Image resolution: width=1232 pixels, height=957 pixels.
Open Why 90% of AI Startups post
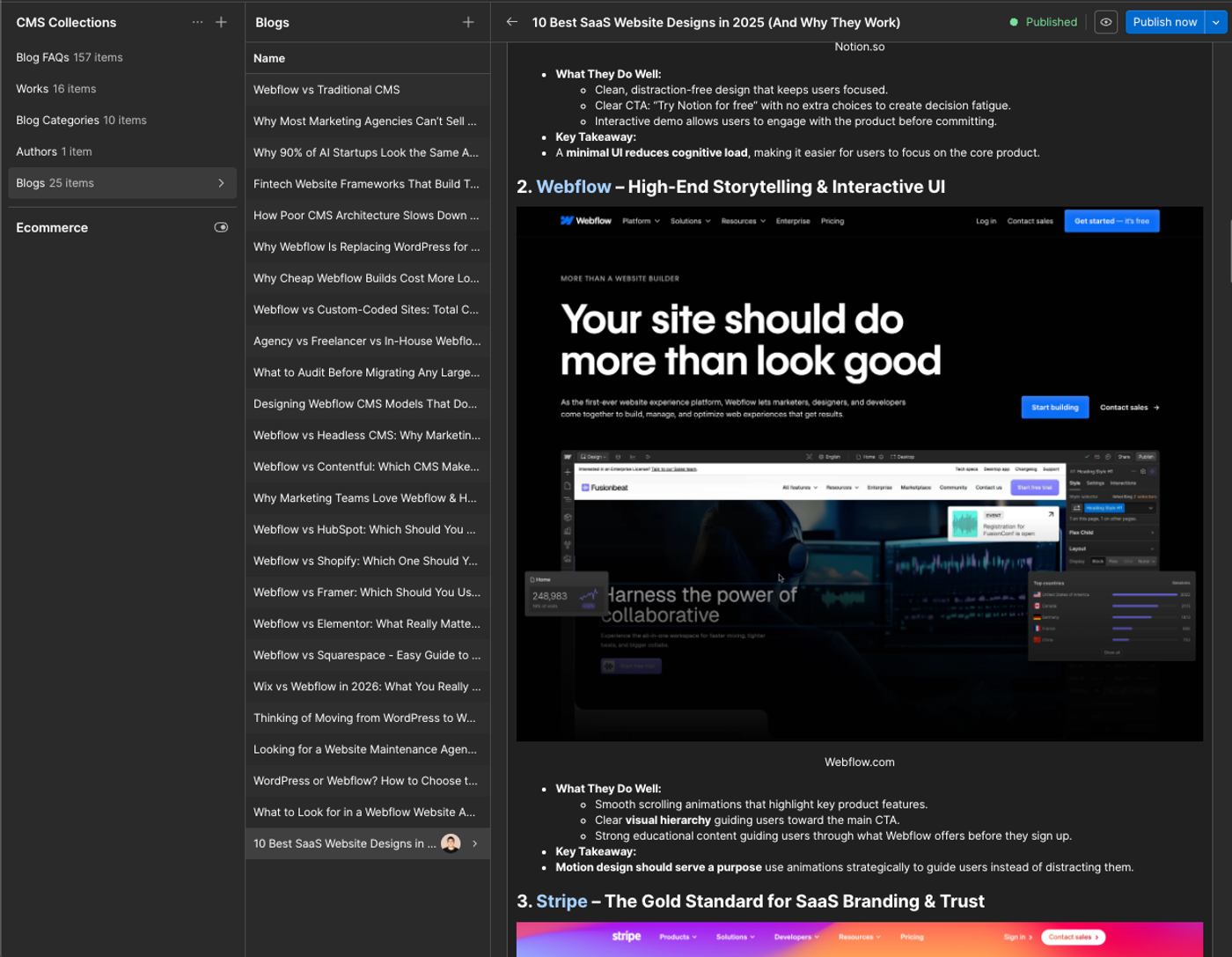368,152
